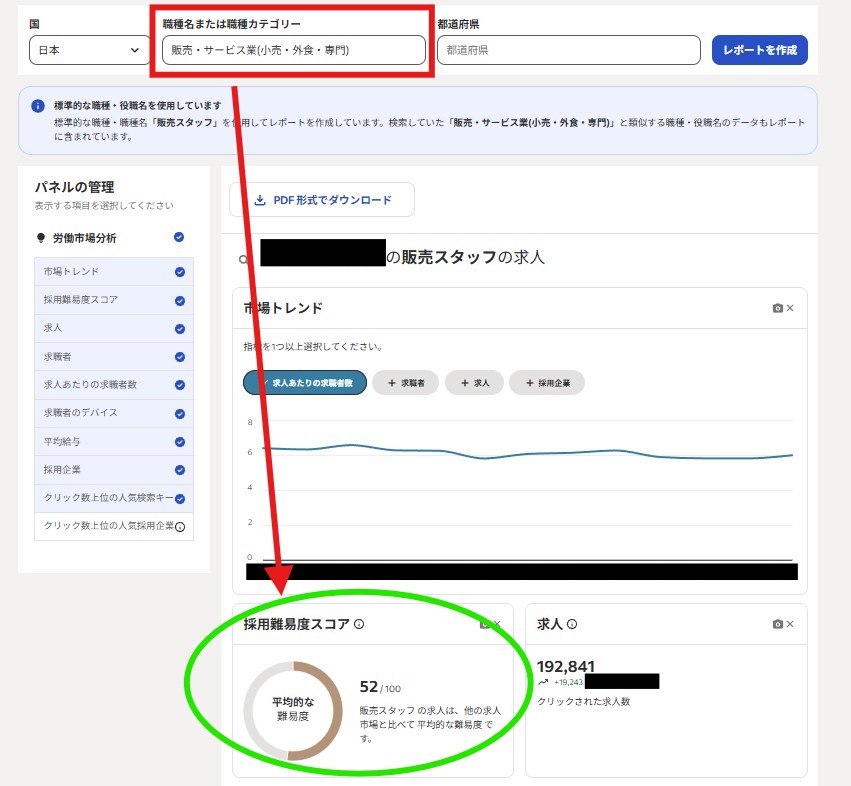Open the 職種名または職種カテゴリー field
The width and height of the screenshot is (851, 786).
pos(293,50)
